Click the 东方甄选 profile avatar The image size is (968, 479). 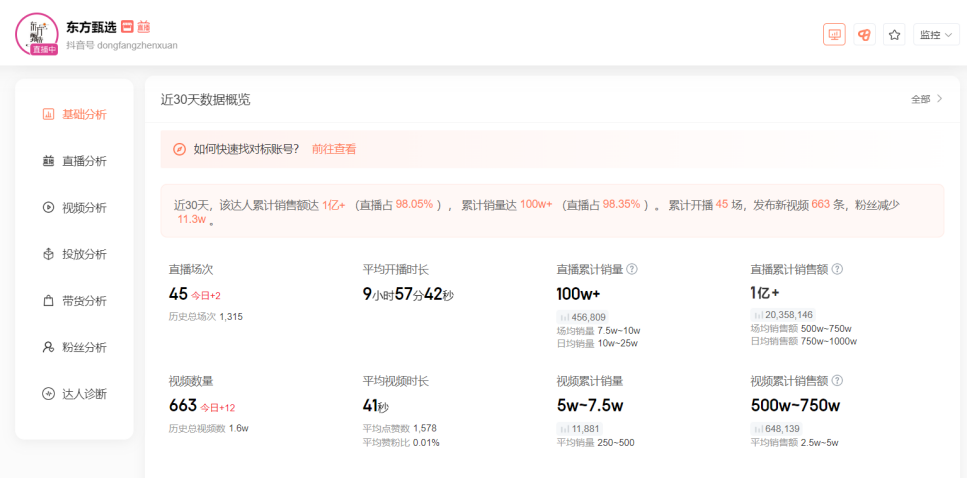[36, 32]
